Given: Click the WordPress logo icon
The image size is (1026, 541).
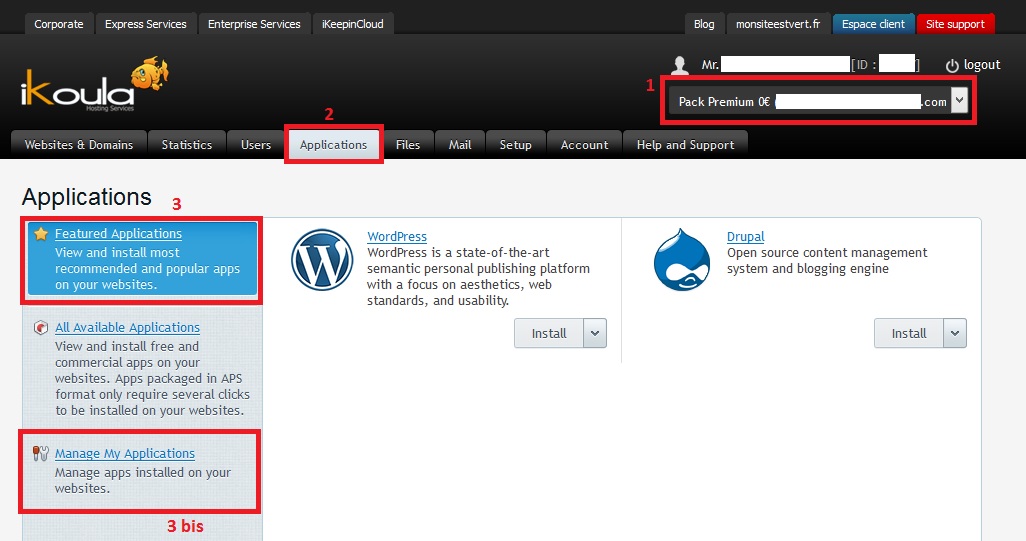Looking at the screenshot, I should [x=322, y=260].
